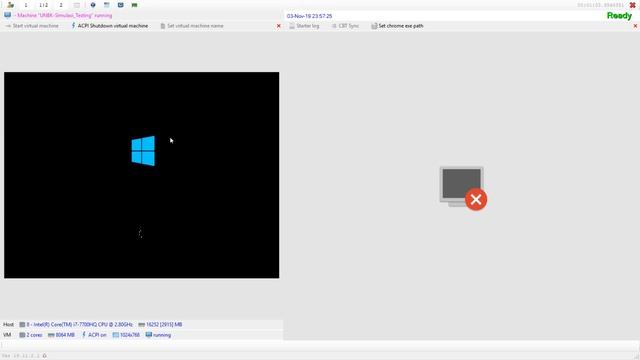
Task: Click the window/calendar icon in the top toolbar
Action: pyautogui.click(x=107, y=5)
